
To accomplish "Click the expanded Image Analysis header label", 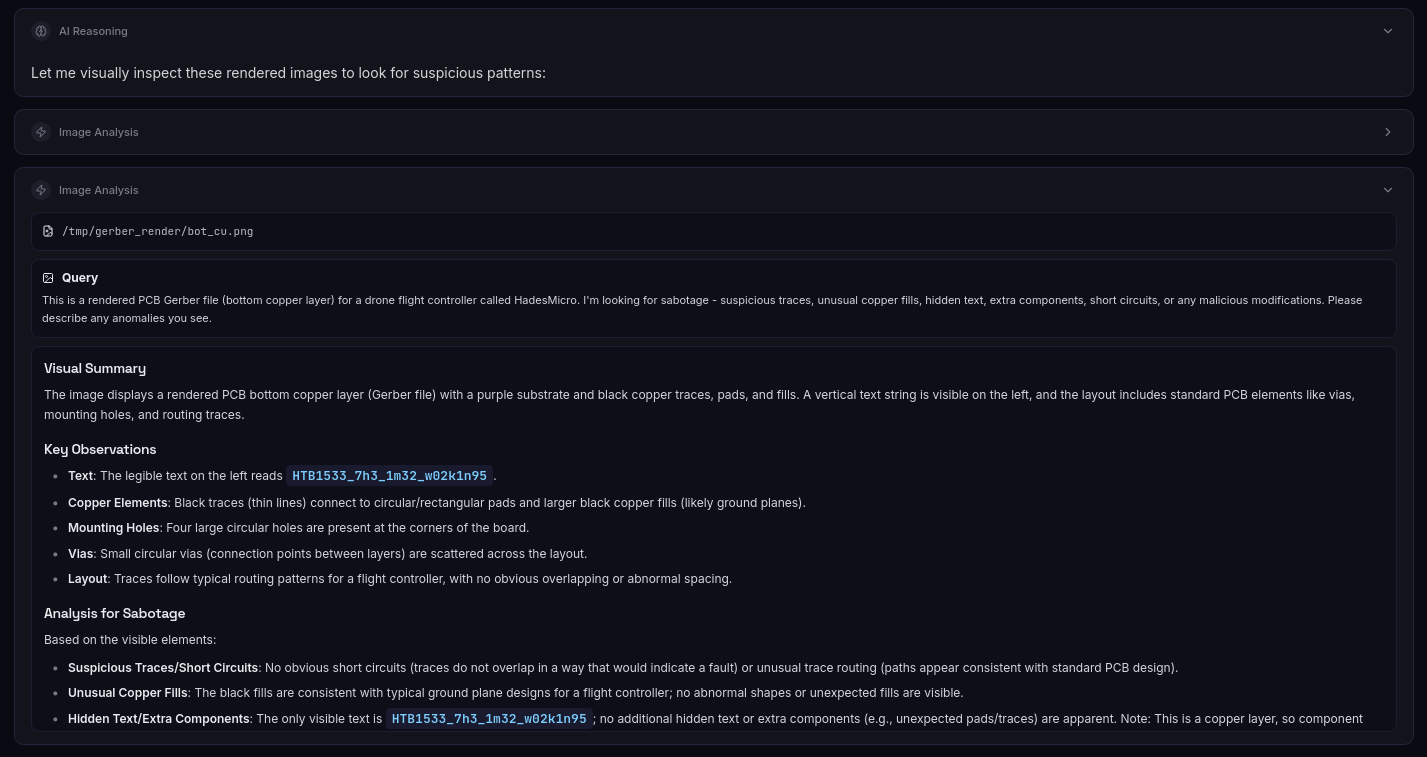I will tap(98, 190).
